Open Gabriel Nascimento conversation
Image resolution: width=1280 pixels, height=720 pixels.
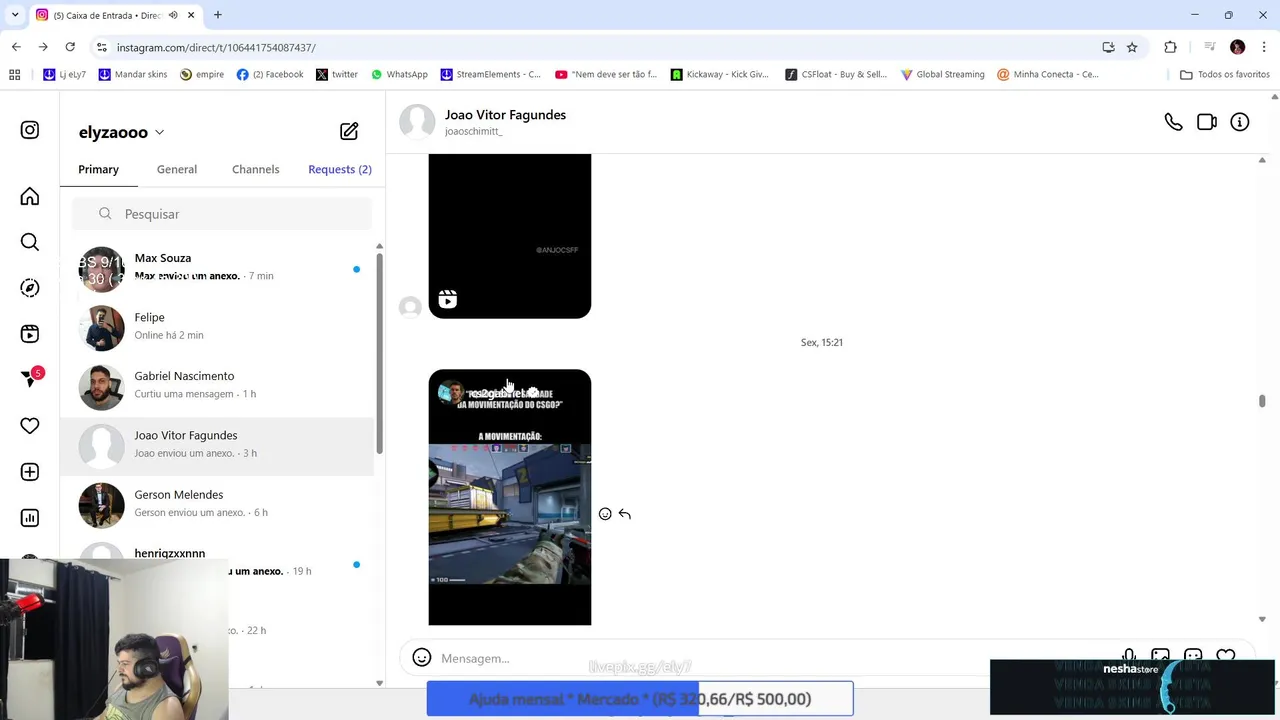218,386
